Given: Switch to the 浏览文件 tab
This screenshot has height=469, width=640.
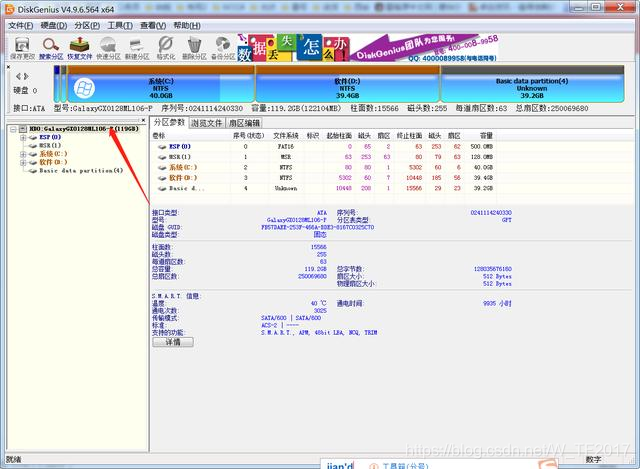Looking at the screenshot, I should click(207, 123).
